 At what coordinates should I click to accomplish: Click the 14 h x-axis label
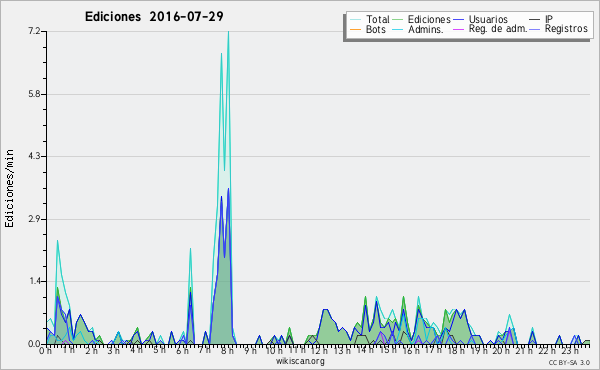[365, 350]
